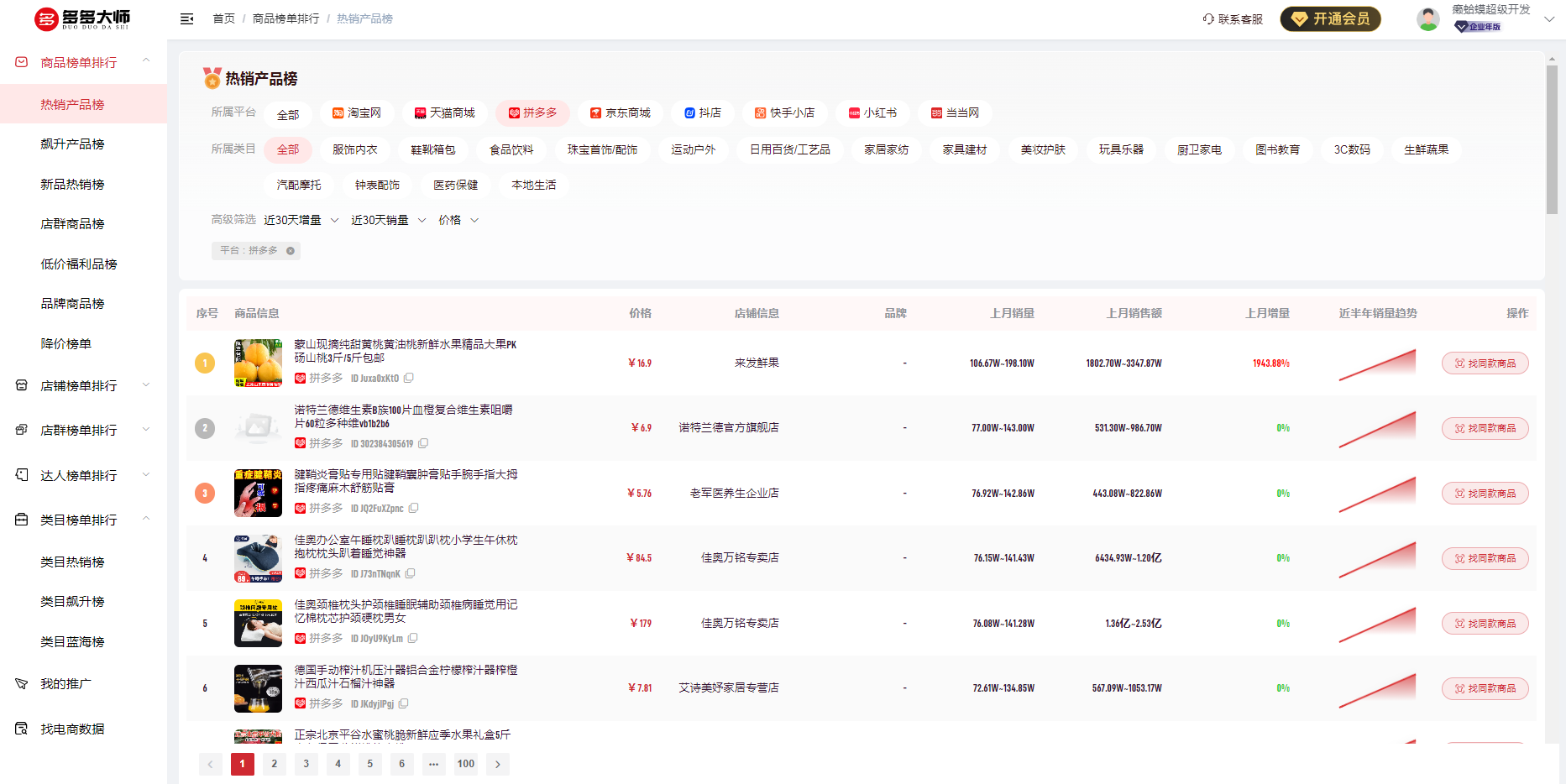
Task: Click the 找电商数据 sidebar icon
Action: (x=22, y=729)
